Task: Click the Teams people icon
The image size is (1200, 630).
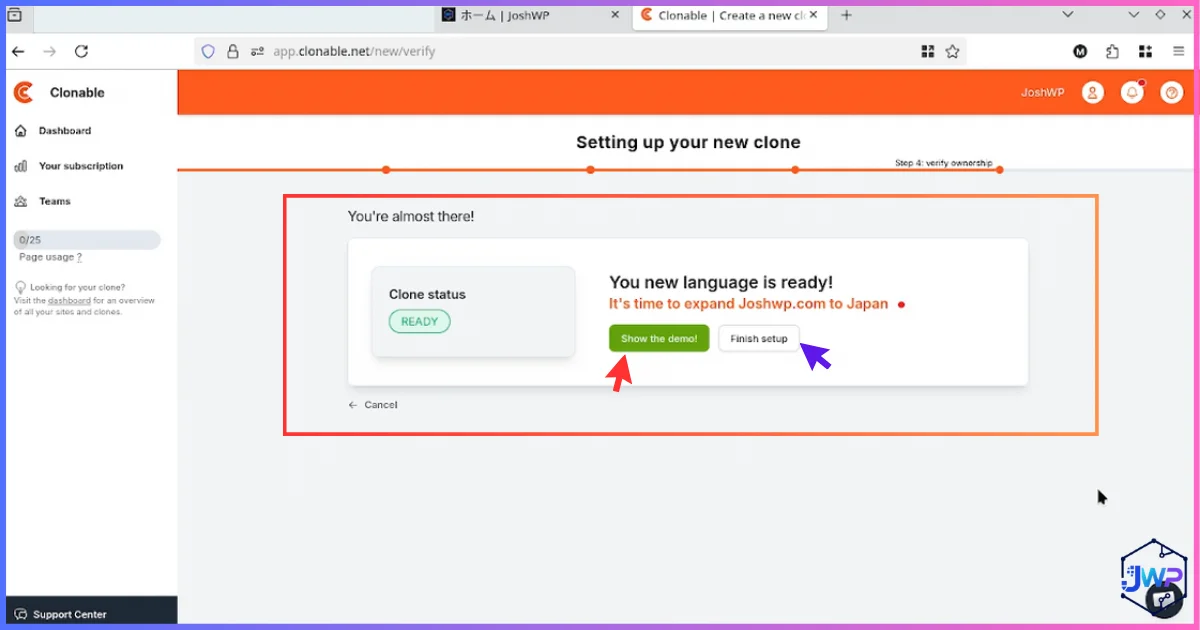Action: point(21,201)
